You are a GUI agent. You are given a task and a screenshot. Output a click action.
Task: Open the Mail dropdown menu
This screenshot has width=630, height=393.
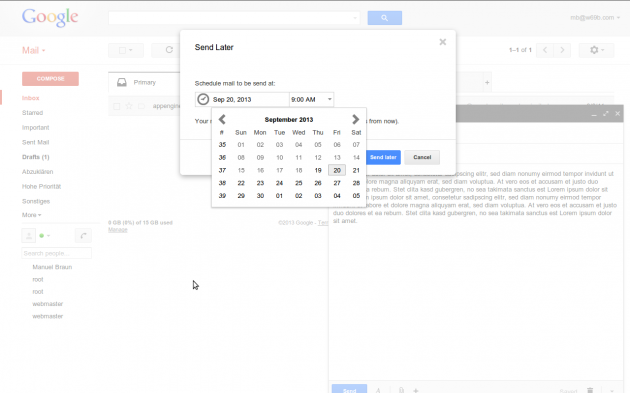tap(33, 50)
